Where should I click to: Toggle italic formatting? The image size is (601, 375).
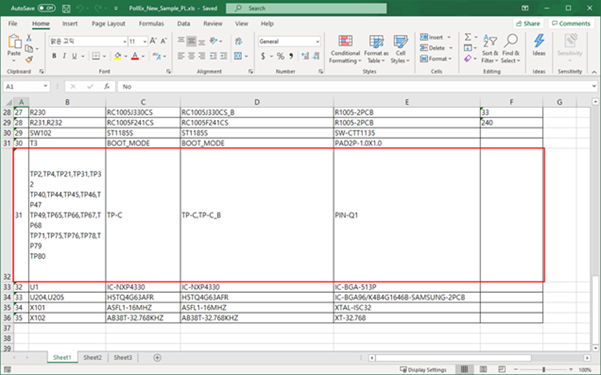(64, 56)
